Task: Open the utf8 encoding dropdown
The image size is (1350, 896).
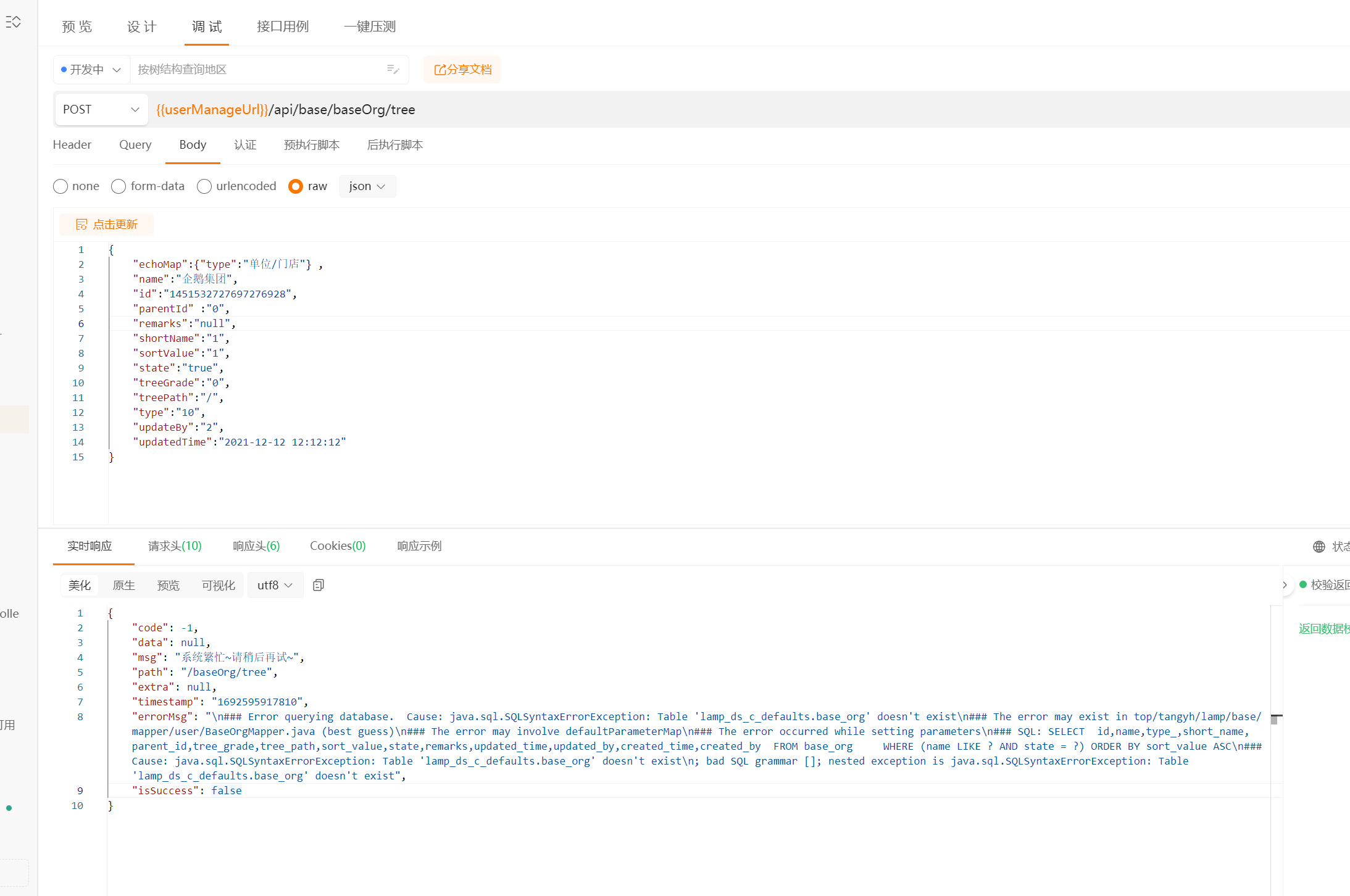Action: [275, 585]
